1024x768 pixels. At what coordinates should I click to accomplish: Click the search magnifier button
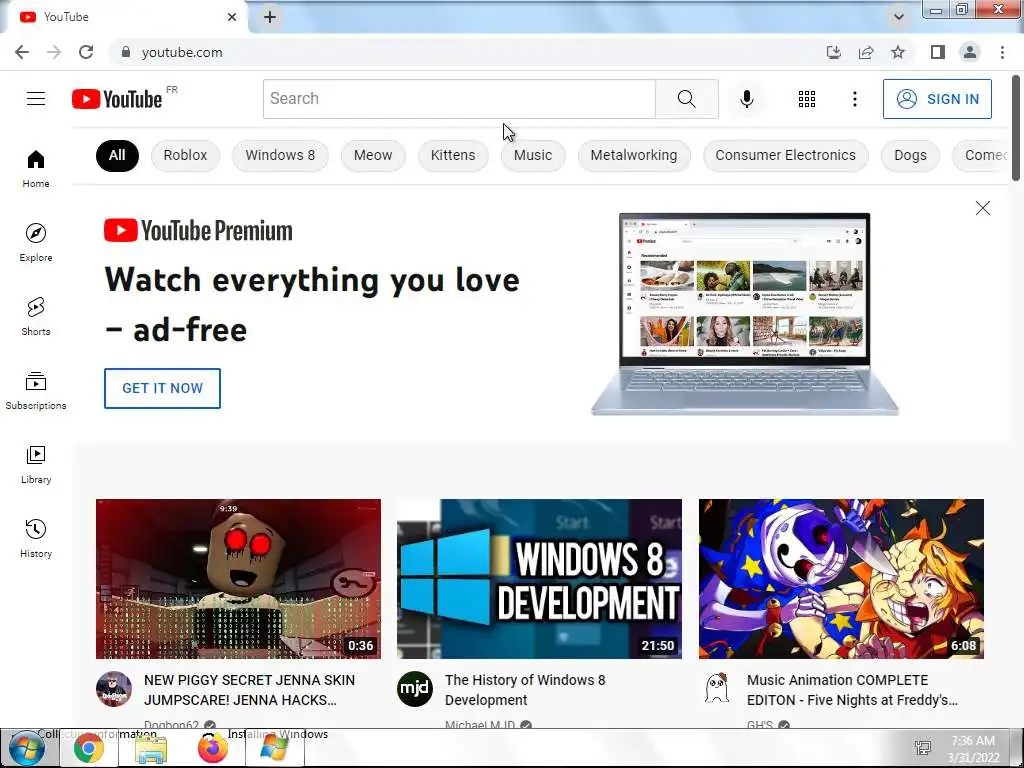point(686,99)
